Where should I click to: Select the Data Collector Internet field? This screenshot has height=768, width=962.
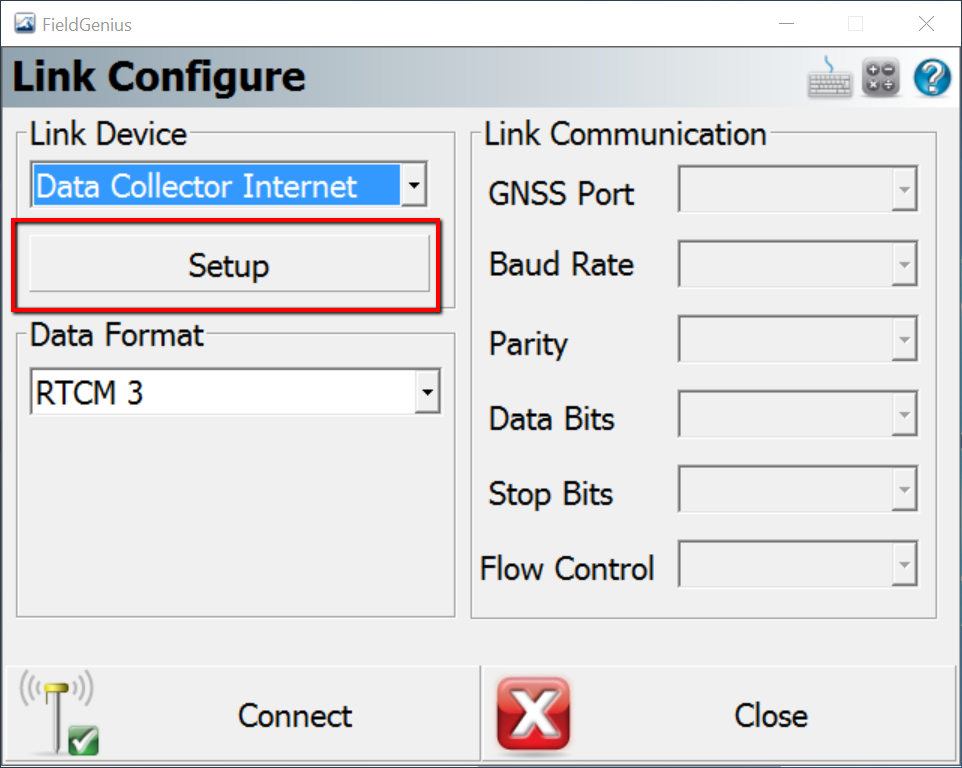(x=215, y=186)
